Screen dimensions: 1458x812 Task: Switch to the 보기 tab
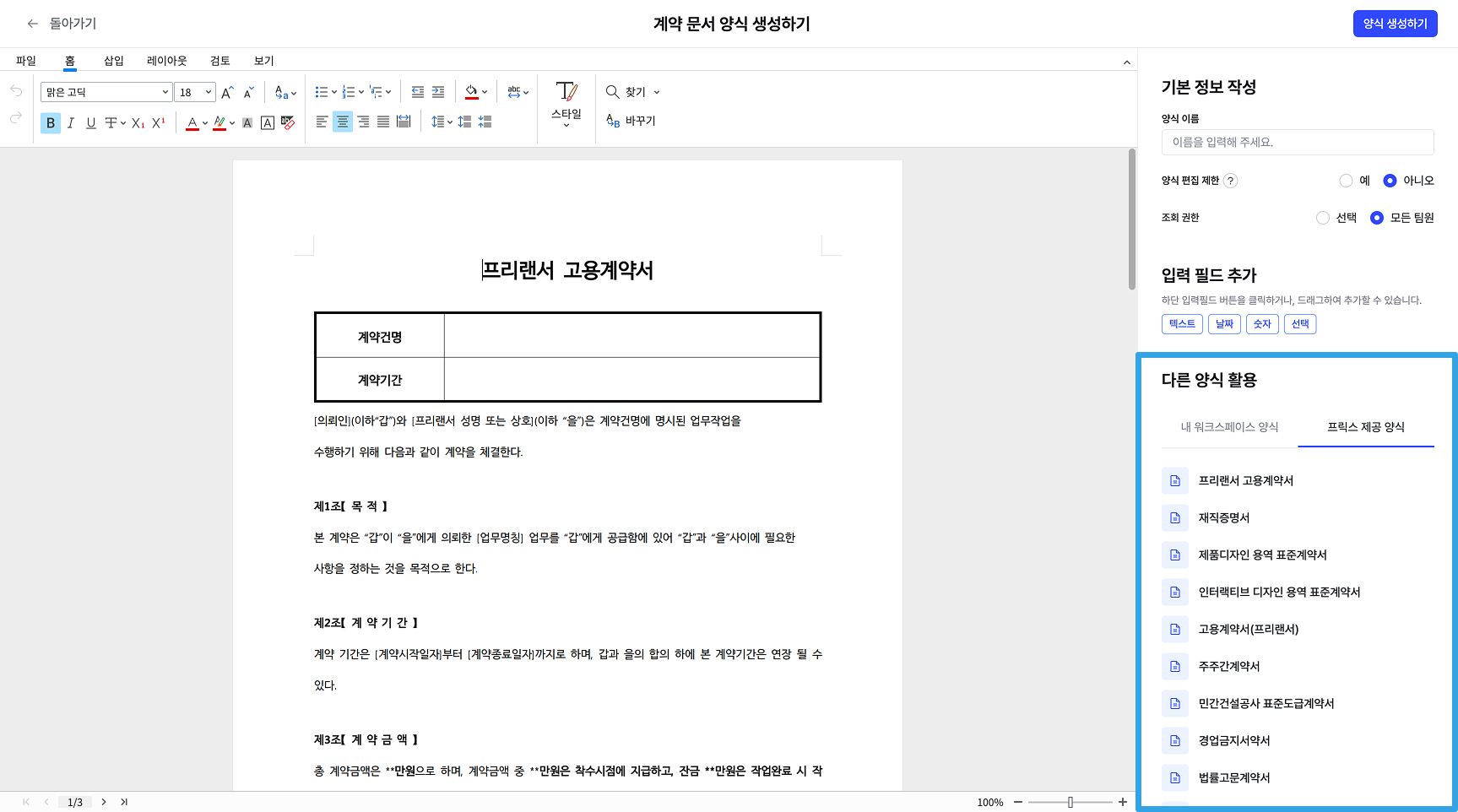pyautogui.click(x=264, y=61)
